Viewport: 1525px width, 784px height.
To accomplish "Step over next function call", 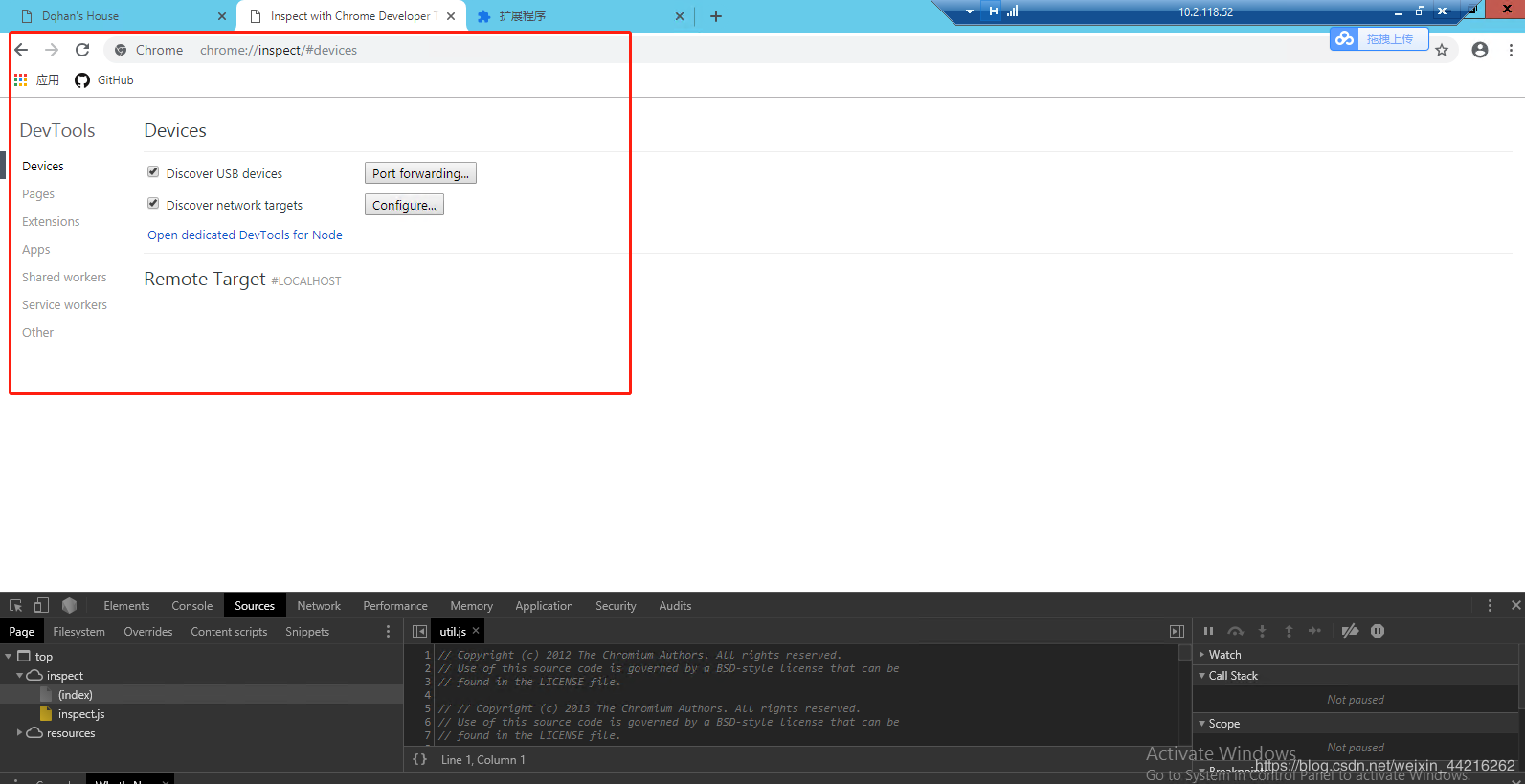I will (1236, 631).
